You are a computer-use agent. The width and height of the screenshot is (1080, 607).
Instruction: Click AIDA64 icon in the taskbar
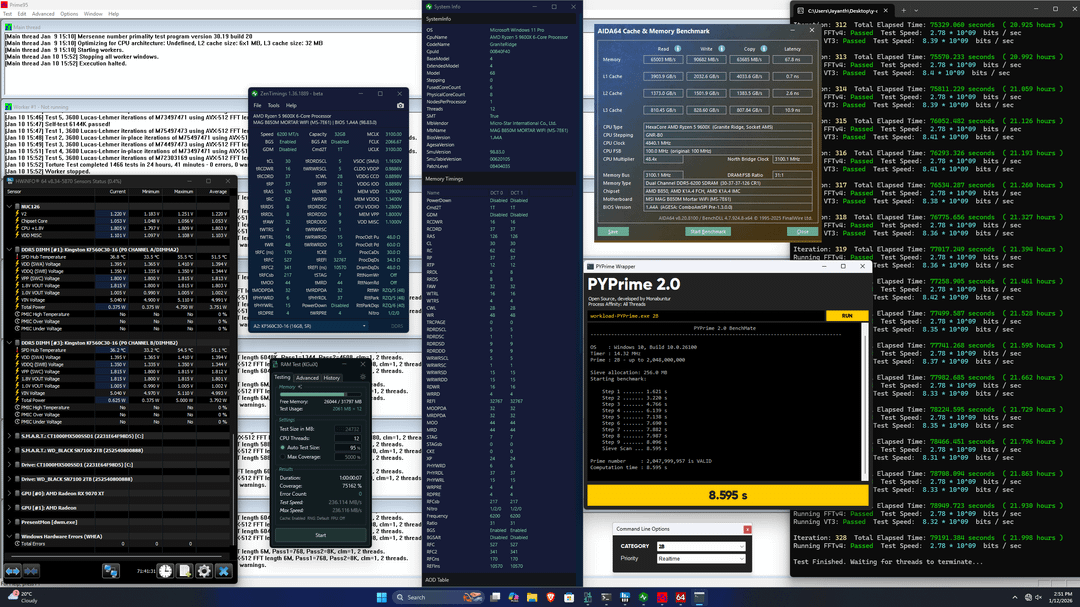[x=680, y=597]
